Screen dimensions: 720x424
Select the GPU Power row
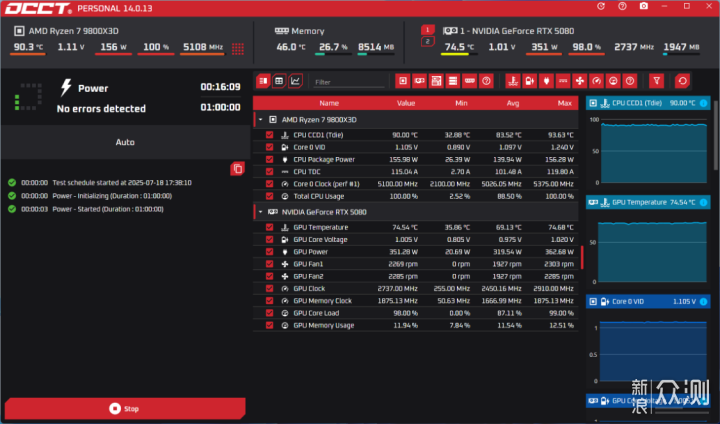point(416,252)
